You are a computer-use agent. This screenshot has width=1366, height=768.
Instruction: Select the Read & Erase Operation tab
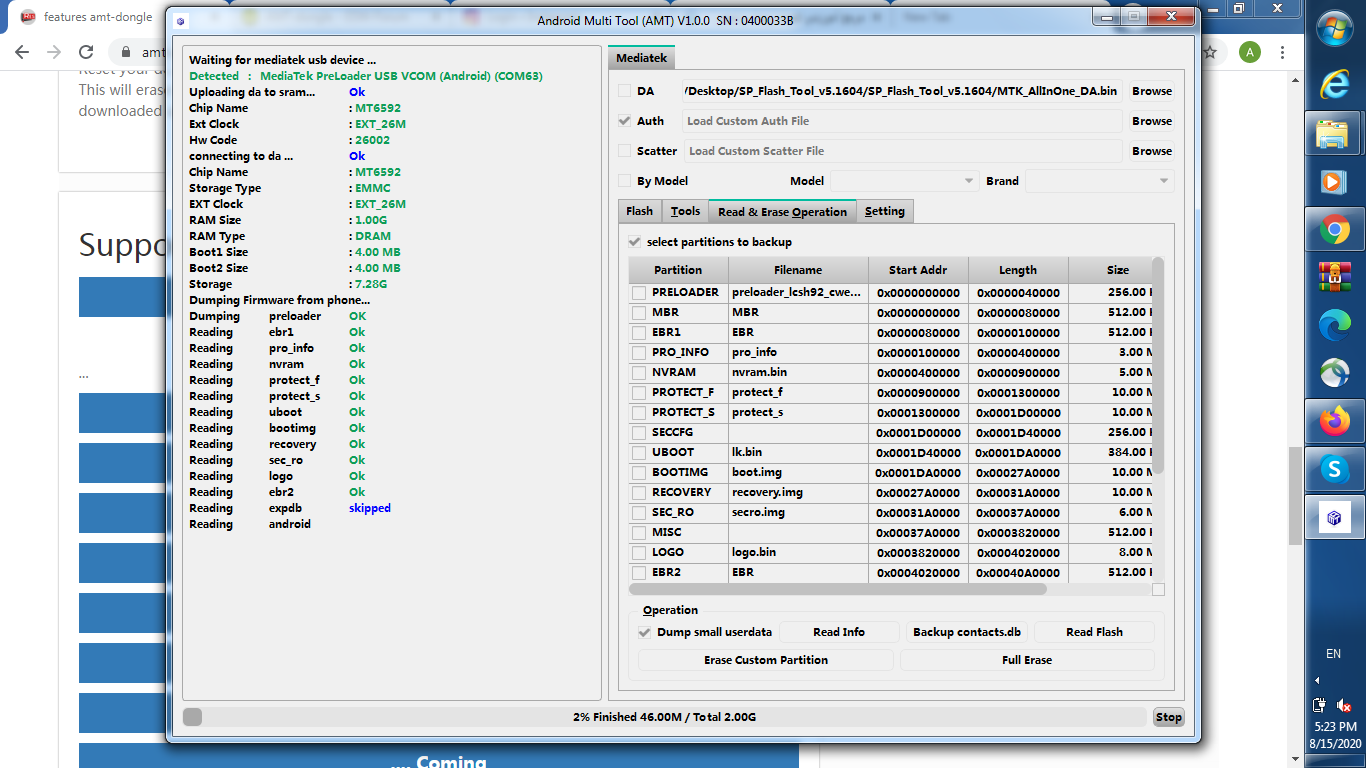(x=782, y=212)
